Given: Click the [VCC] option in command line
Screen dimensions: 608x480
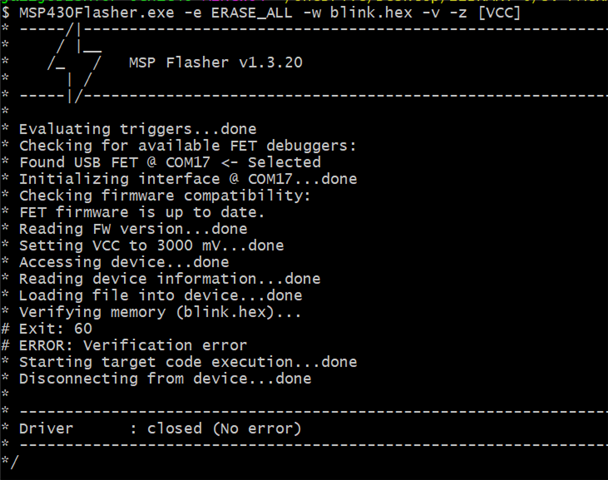Looking at the screenshot, I should [499, 13].
